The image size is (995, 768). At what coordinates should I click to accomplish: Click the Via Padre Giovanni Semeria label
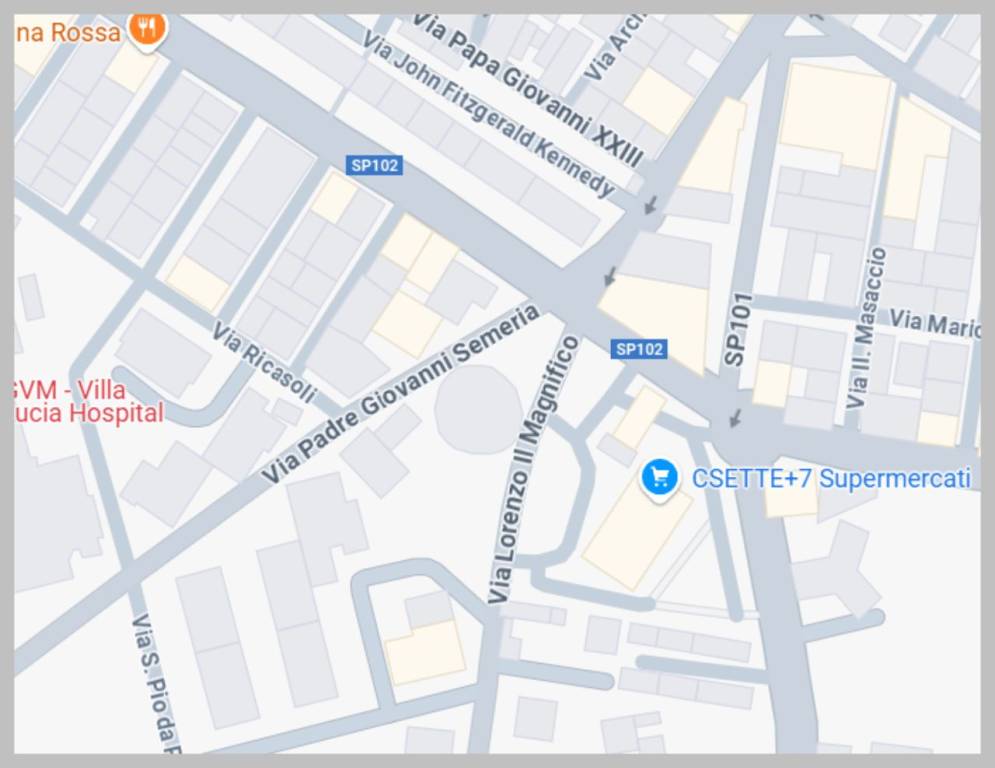(400, 393)
